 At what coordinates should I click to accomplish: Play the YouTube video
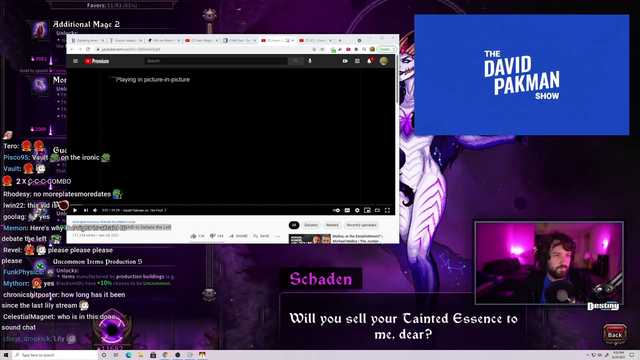[x=75, y=210]
